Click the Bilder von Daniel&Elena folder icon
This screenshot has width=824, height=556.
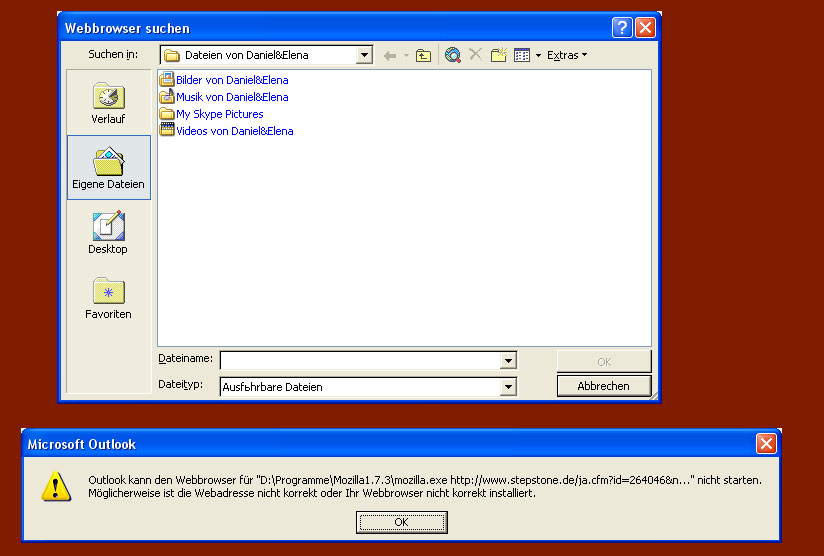(167, 79)
